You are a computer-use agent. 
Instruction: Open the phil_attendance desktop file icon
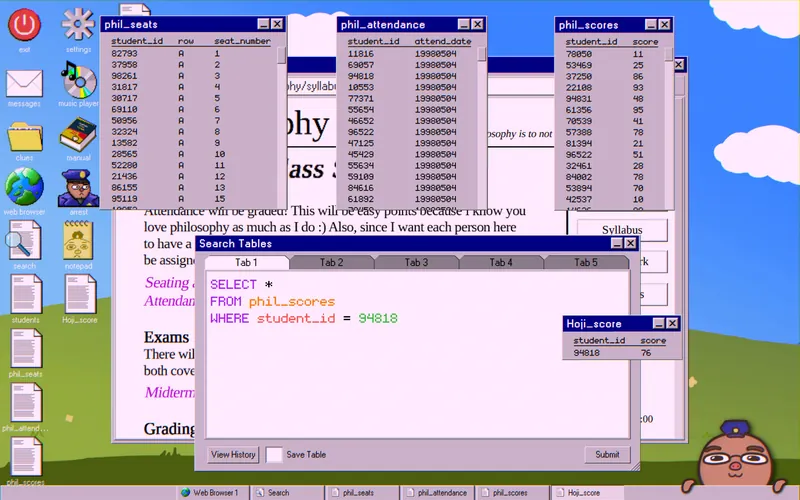pyautogui.click(x=26, y=403)
